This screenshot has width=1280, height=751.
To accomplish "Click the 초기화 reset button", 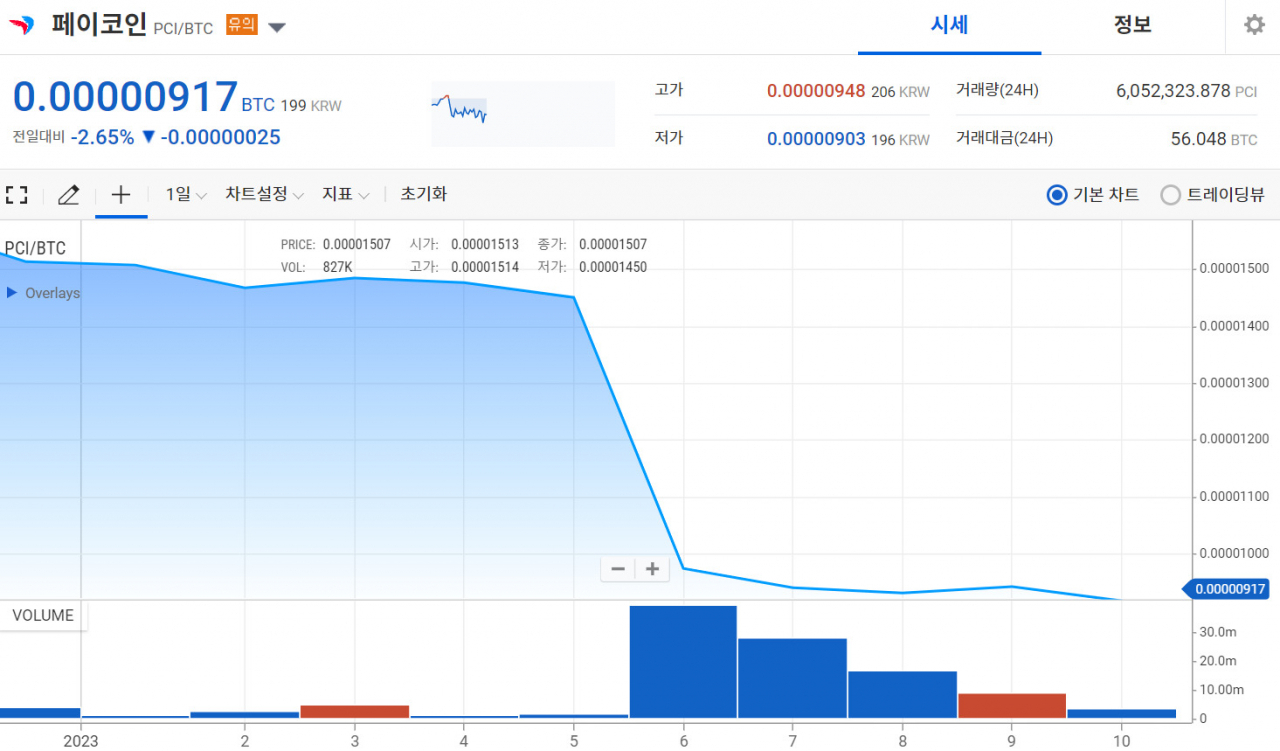I will (423, 195).
